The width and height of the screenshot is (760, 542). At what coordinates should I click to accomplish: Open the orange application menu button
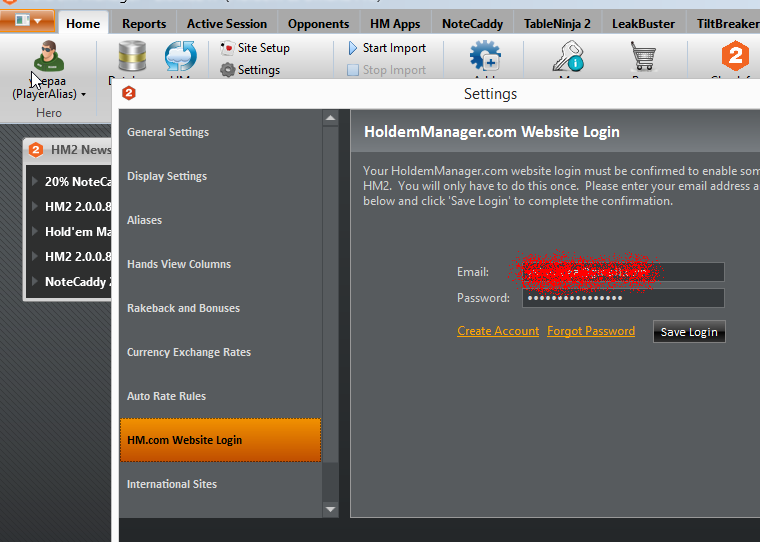(27, 21)
